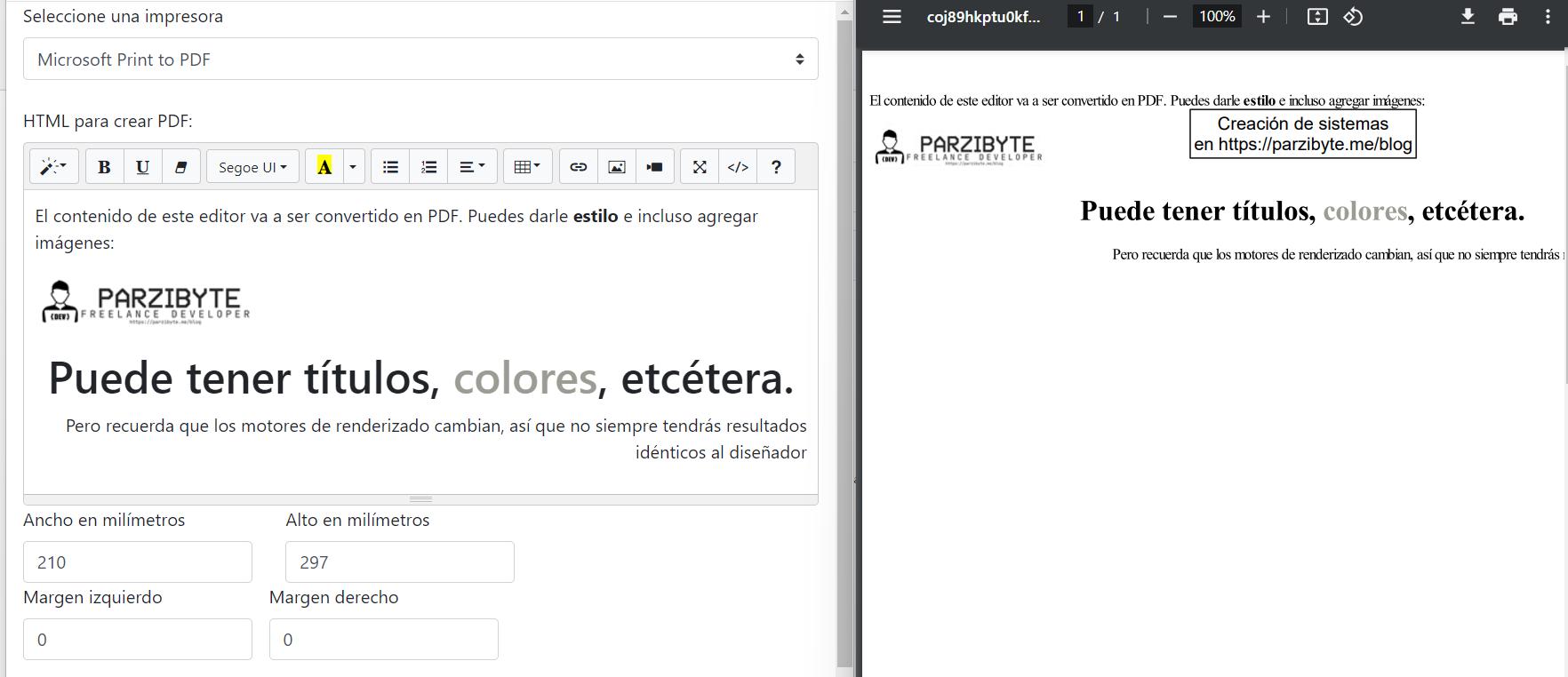This screenshot has height=677, width=1568.
Task: Click the Alto en milímetros field with 297
Action: point(400,562)
